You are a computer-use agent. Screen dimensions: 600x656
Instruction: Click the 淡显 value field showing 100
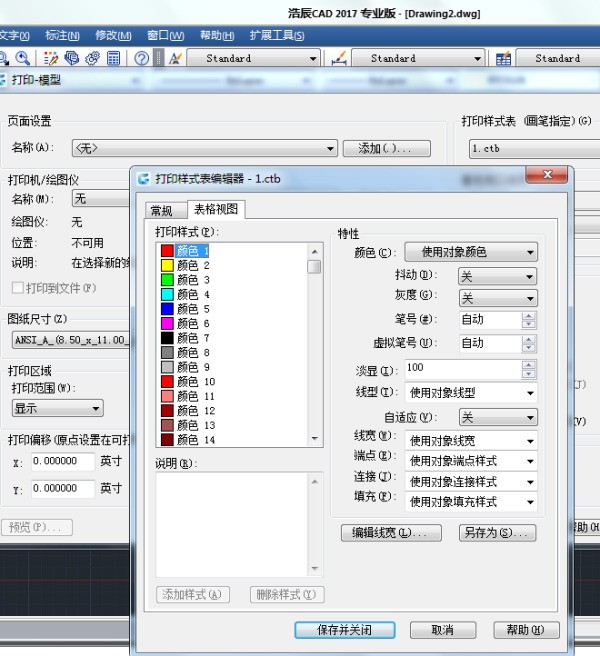(x=463, y=369)
